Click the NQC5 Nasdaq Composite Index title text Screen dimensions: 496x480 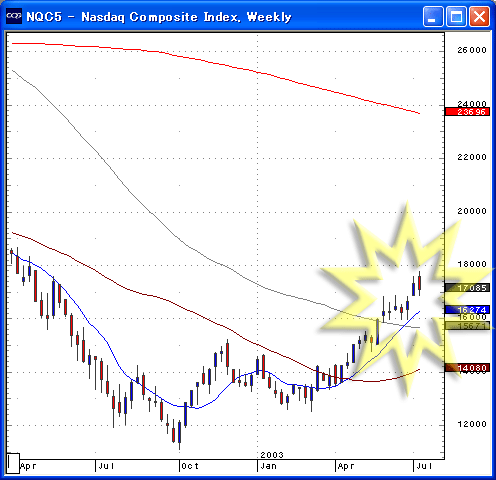click(x=159, y=17)
